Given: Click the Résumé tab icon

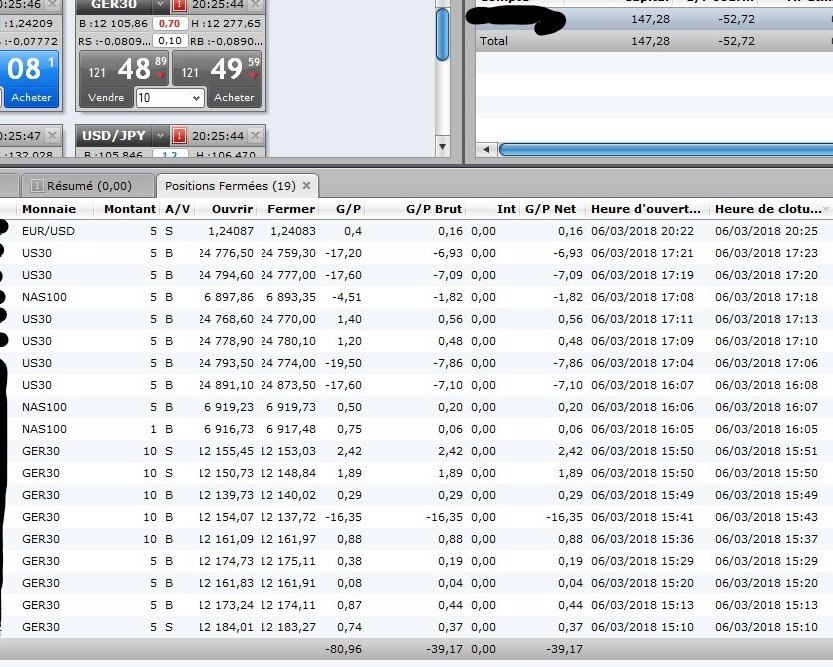Looking at the screenshot, I should (x=37, y=186).
